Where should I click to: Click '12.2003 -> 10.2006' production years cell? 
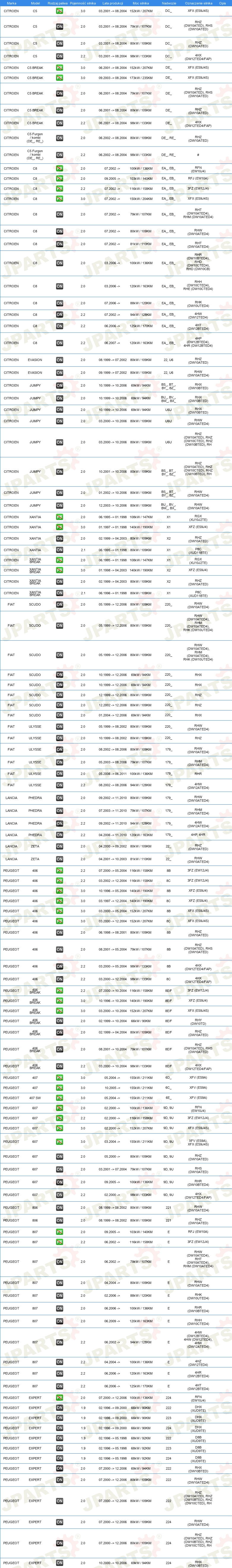pyautogui.click(x=112, y=506)
